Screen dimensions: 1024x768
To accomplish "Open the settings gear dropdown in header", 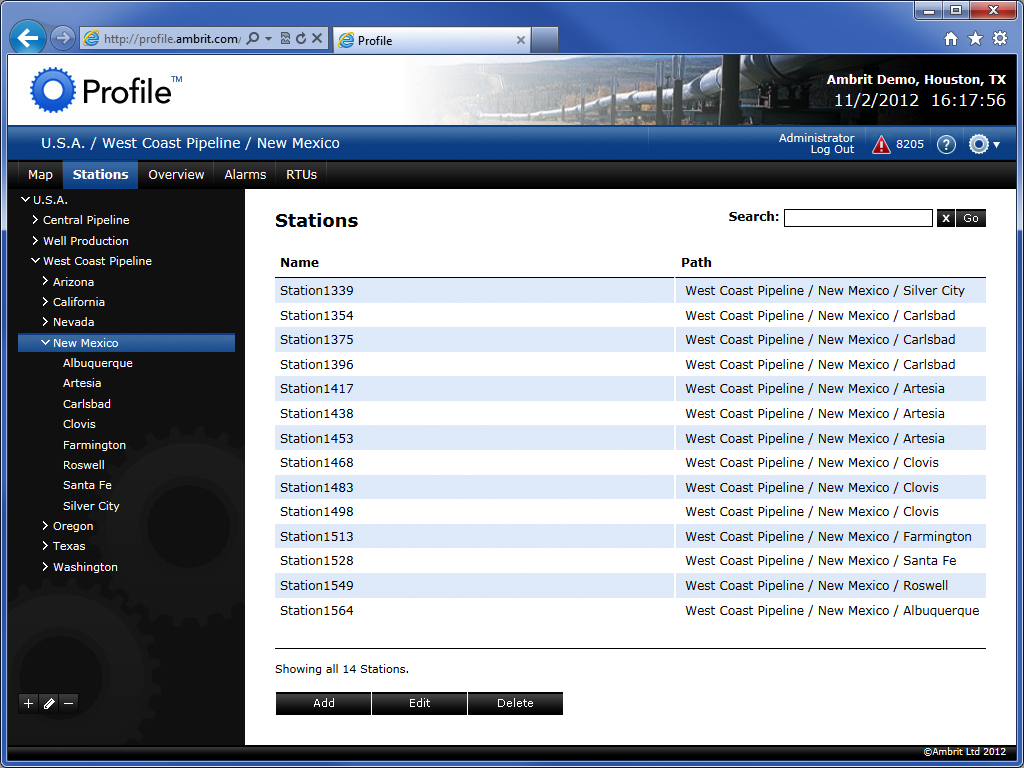I will pos(984,144).
